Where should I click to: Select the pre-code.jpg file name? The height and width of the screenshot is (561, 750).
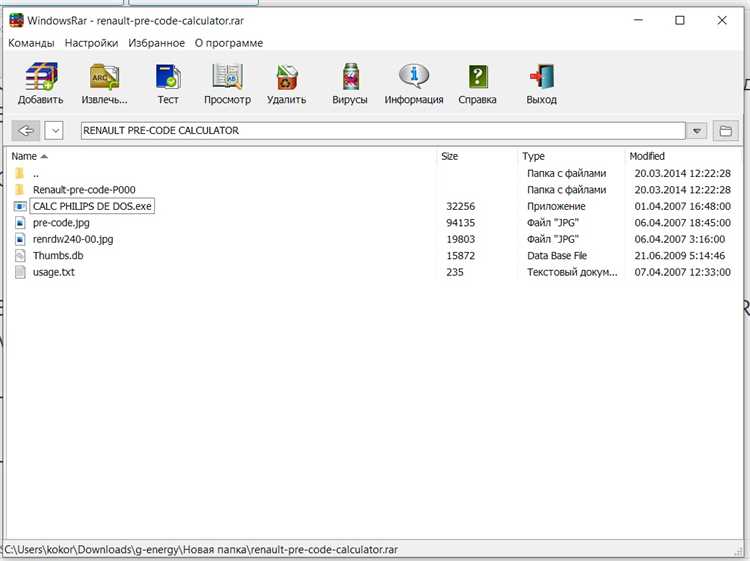click(61, 223)
